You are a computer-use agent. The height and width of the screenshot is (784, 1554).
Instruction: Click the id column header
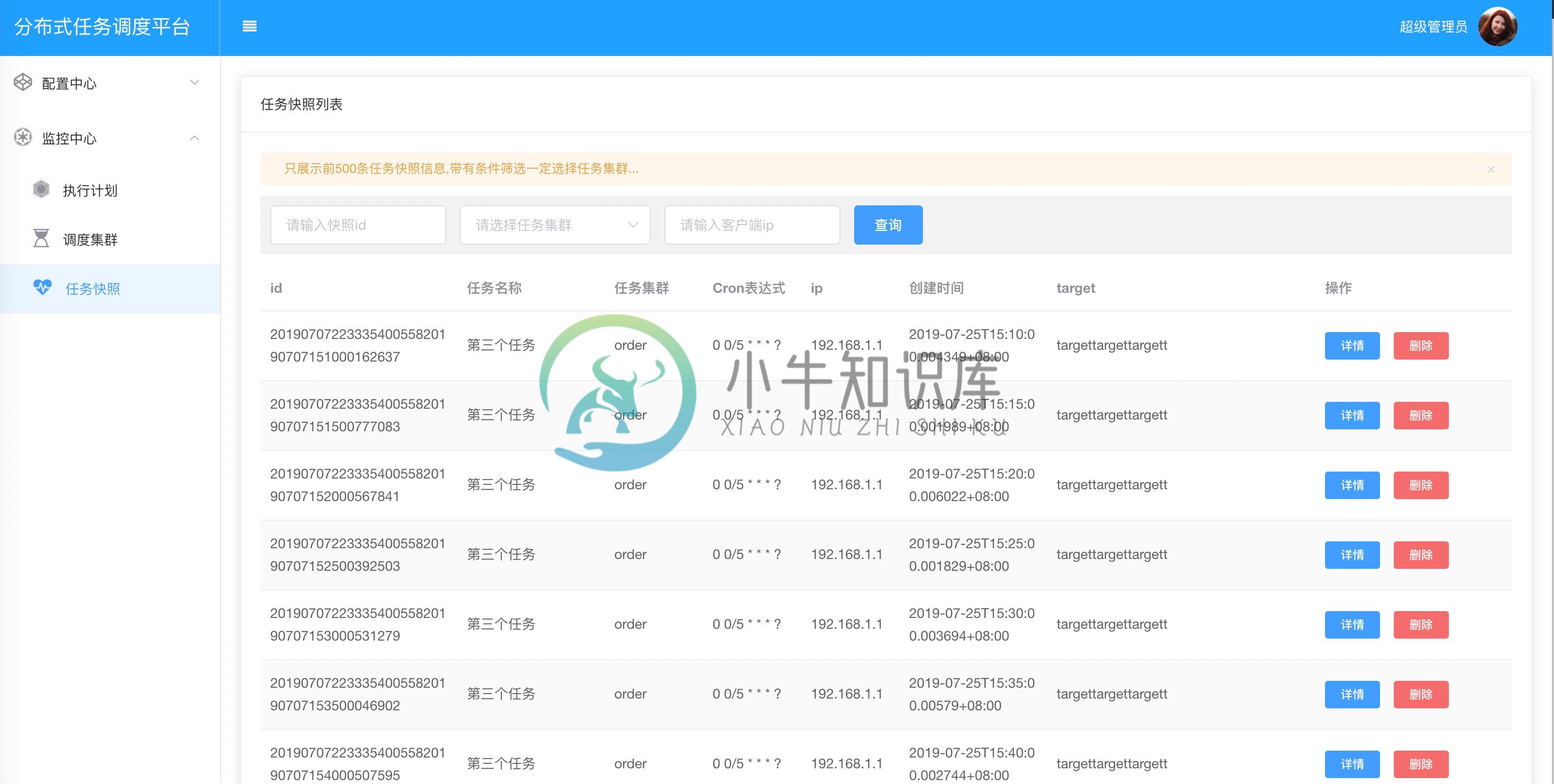[276, 288]
